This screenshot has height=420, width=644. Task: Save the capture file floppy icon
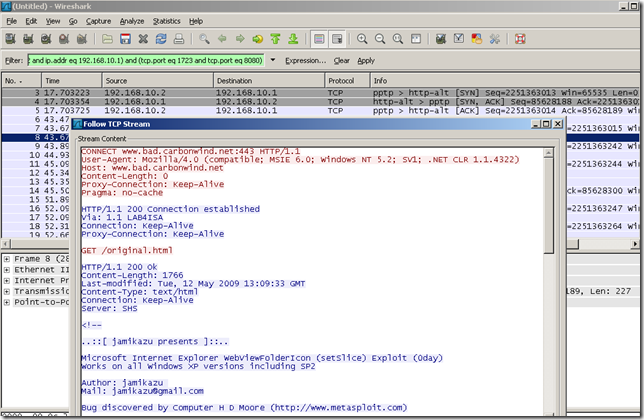125,39
